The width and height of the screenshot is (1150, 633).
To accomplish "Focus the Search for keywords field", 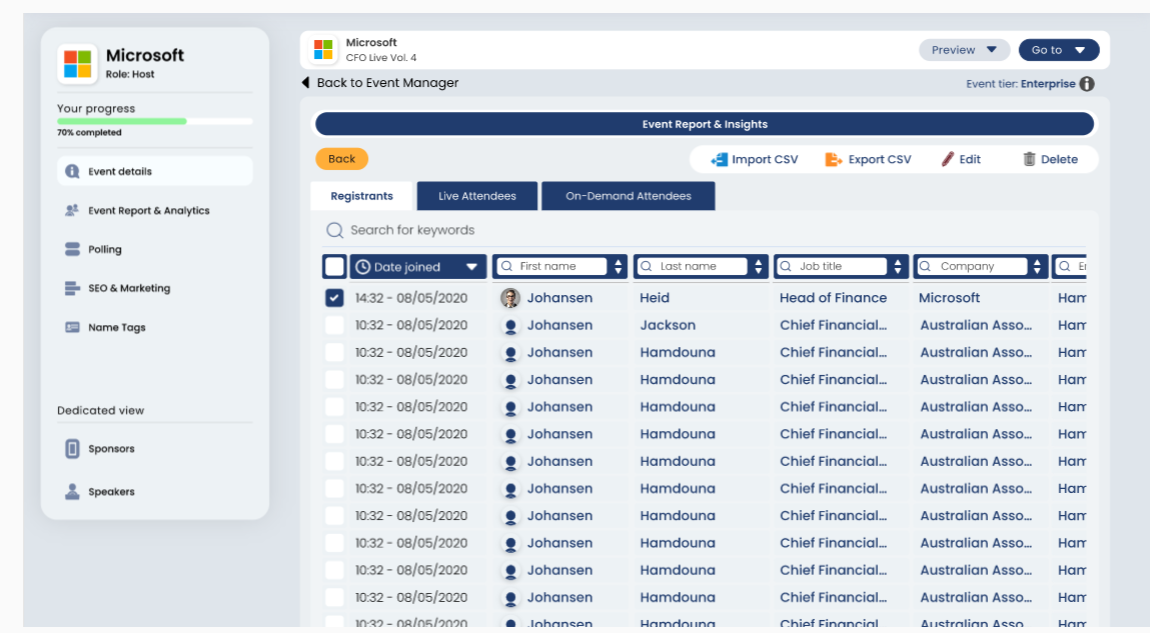I will [x=704, y=230].
